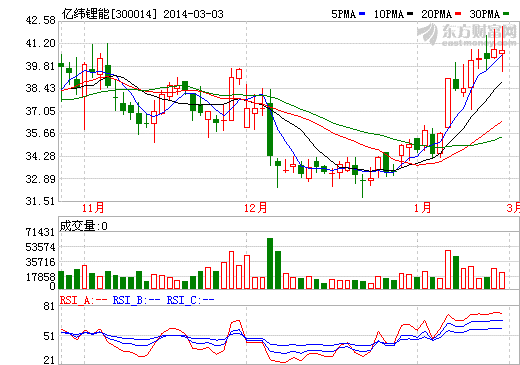Click price axis value 39.81

coord(41,66)
